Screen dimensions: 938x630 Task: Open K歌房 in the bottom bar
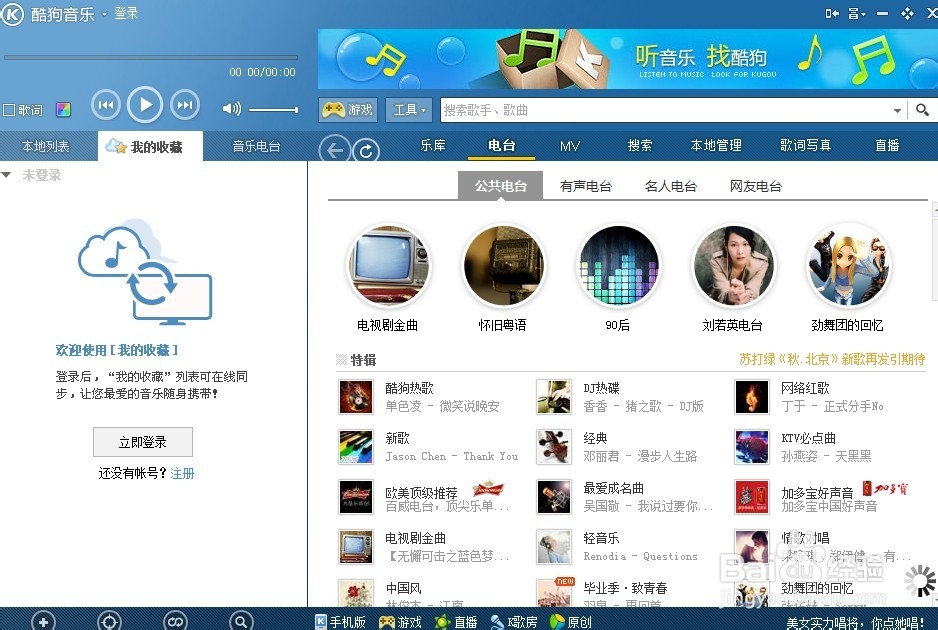click(514, 622)
